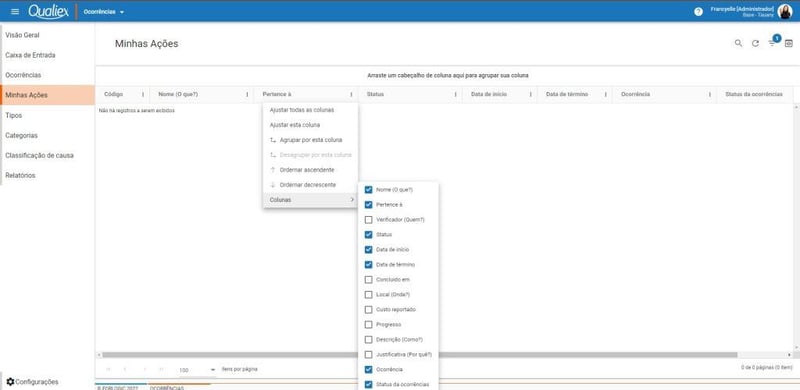
Task: Check the Custo reportado column
Action: pyautogui.click(x=368, y=309)
